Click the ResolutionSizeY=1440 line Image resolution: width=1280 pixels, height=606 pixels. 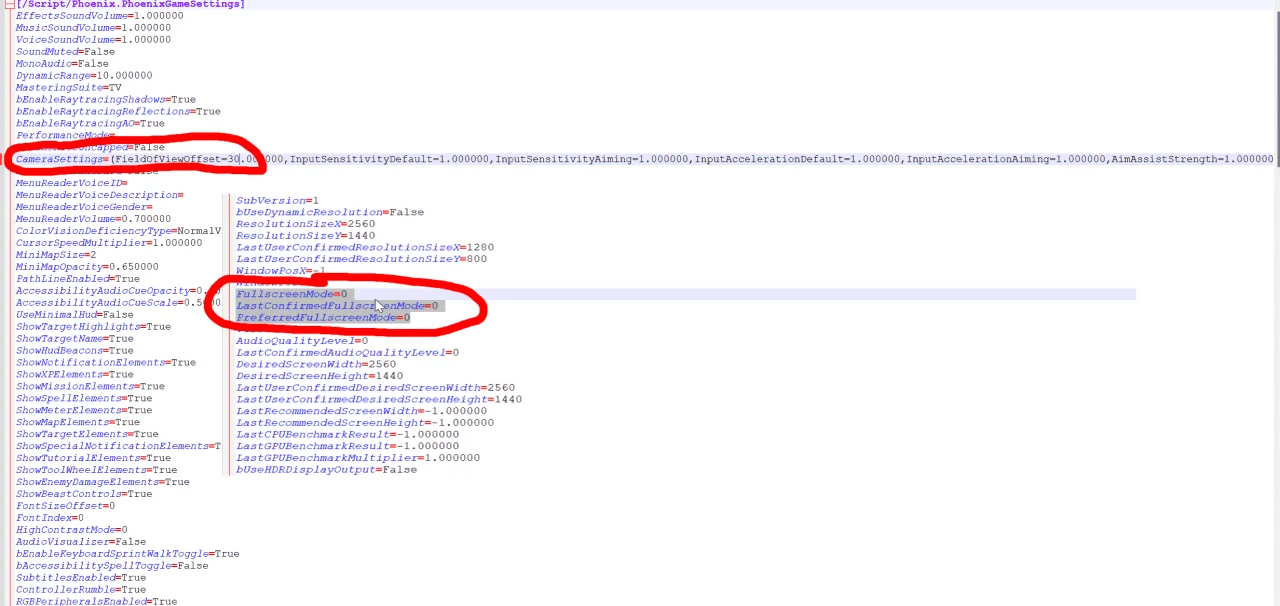[306, 237]
